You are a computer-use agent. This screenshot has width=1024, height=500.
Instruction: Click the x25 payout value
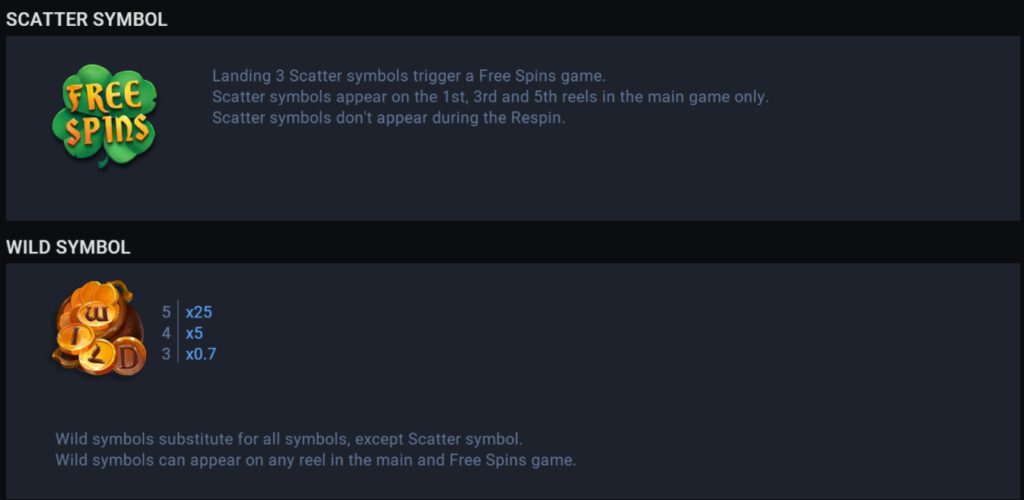pos(199,312)
